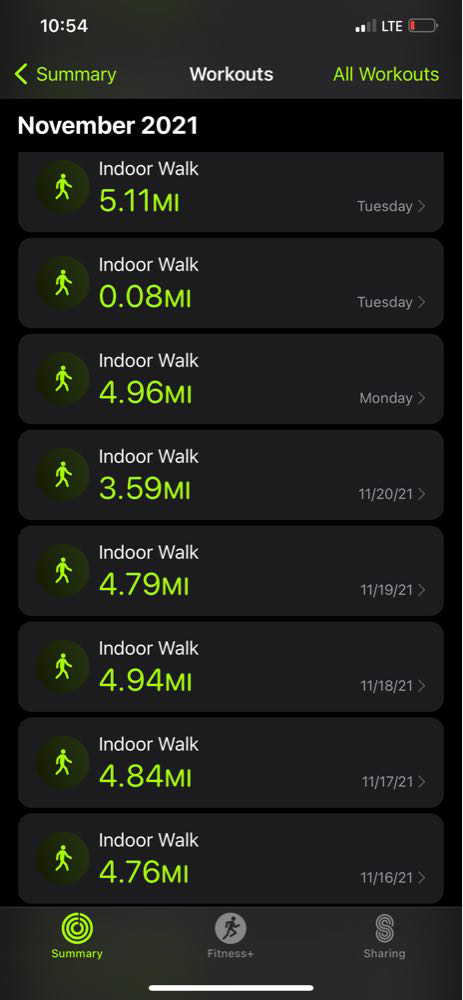Select the Activity rings Summary icon
Image resolution: width=463 pixels, height=1000 pixels.
[77, 928]
